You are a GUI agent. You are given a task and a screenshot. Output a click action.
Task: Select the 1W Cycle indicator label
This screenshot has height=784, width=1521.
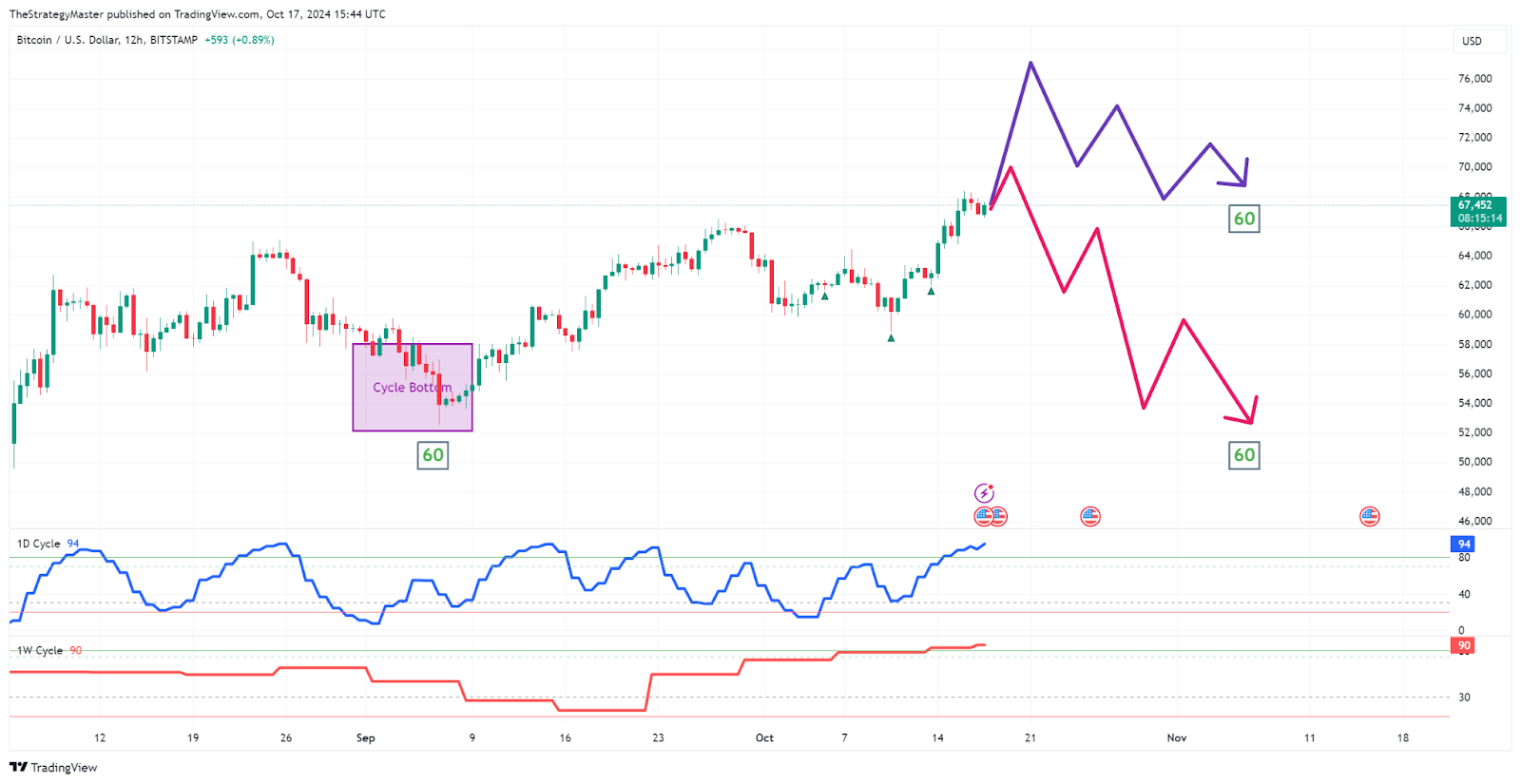(x=40, y=651)
